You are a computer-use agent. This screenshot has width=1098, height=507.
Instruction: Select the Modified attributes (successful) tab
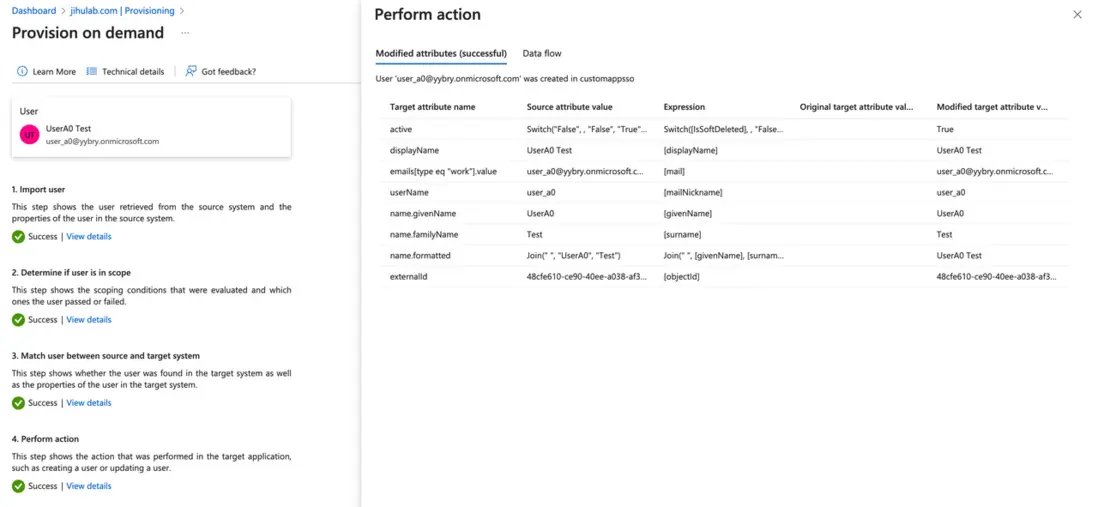441,53
